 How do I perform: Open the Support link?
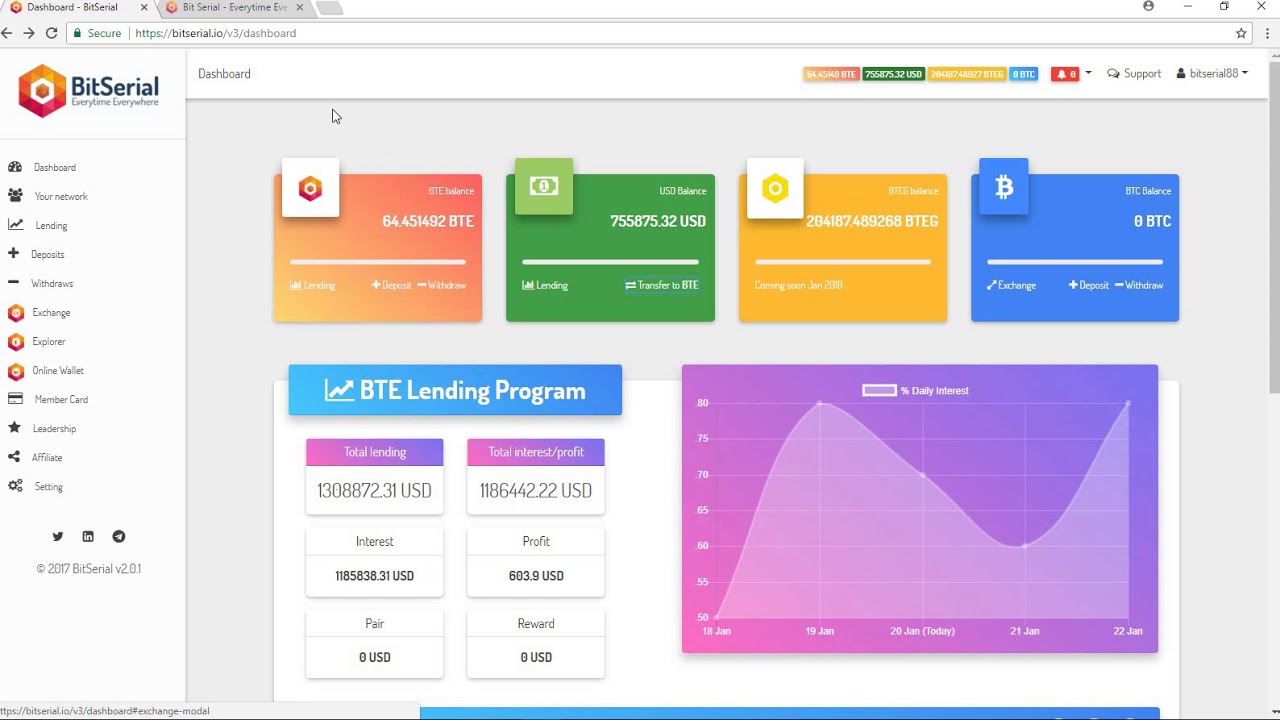[1134, 74]
